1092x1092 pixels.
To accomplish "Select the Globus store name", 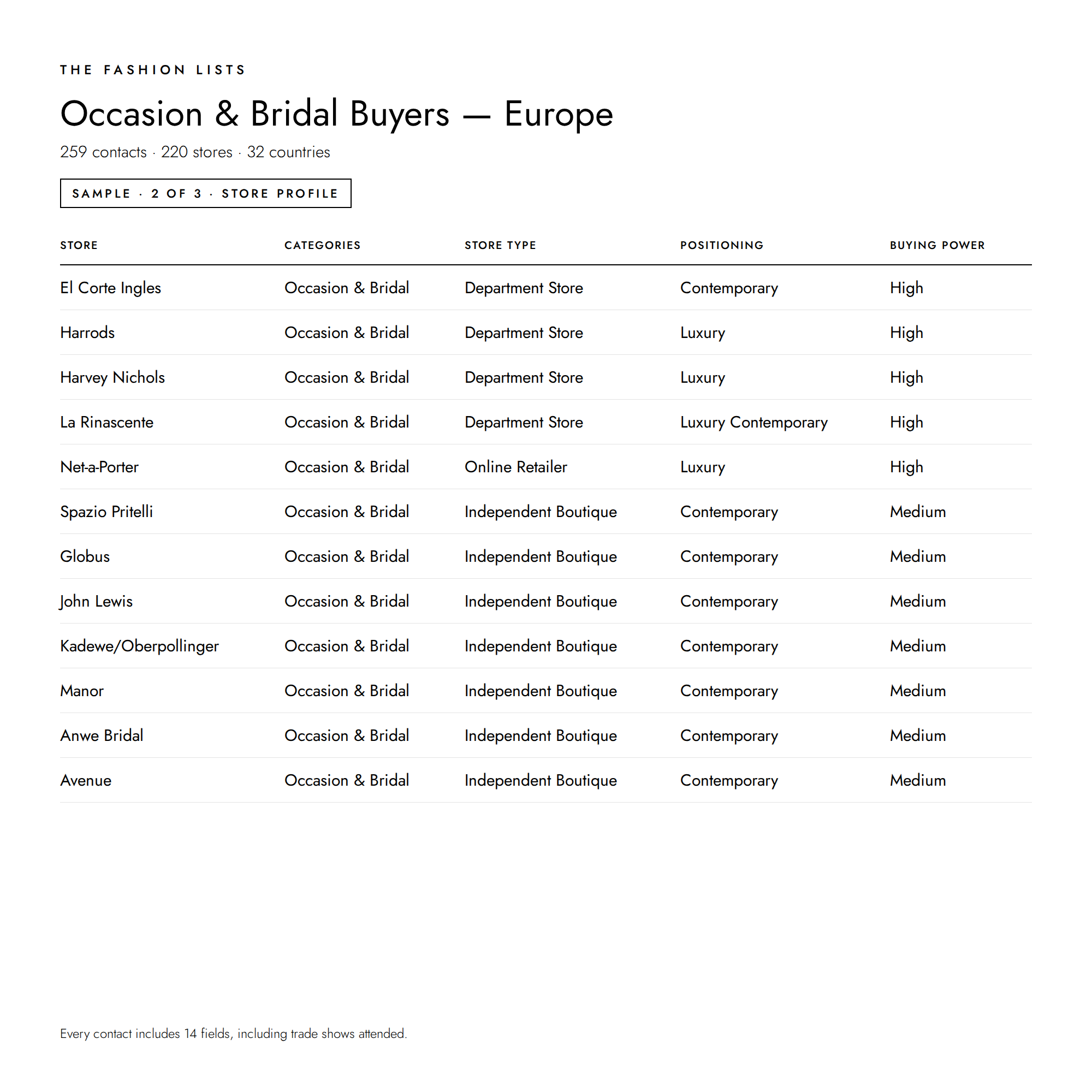I will click(x=85, y=556).
